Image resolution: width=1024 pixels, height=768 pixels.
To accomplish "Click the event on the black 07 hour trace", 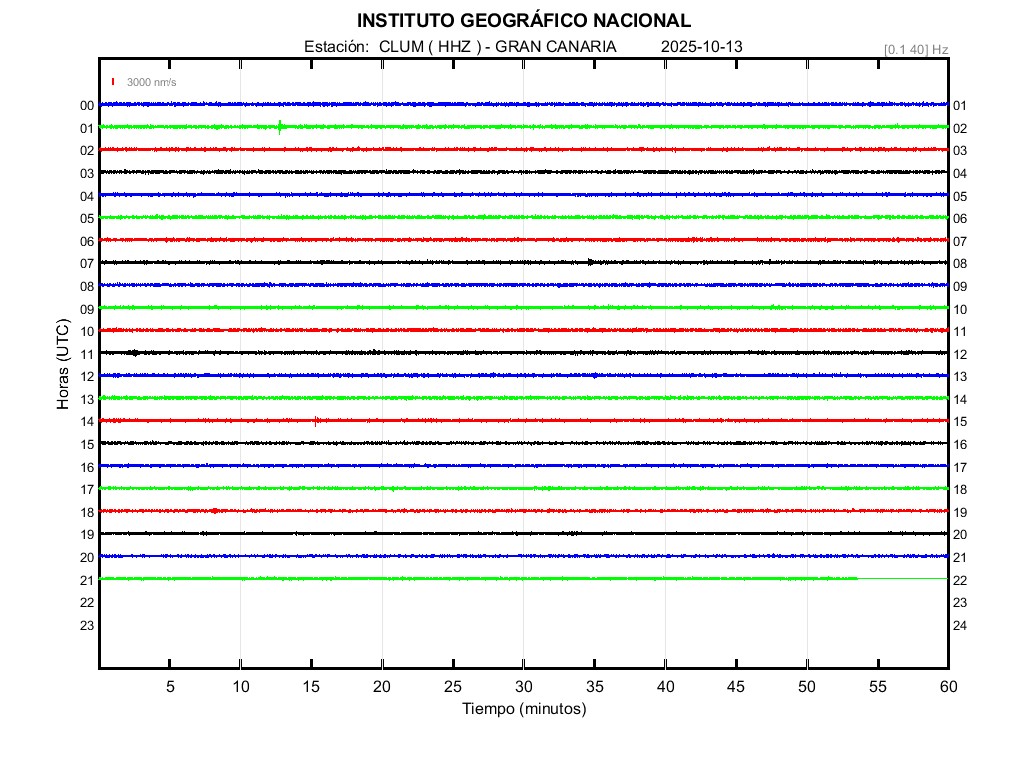I will pyautogui.click(x=591, y=262).
